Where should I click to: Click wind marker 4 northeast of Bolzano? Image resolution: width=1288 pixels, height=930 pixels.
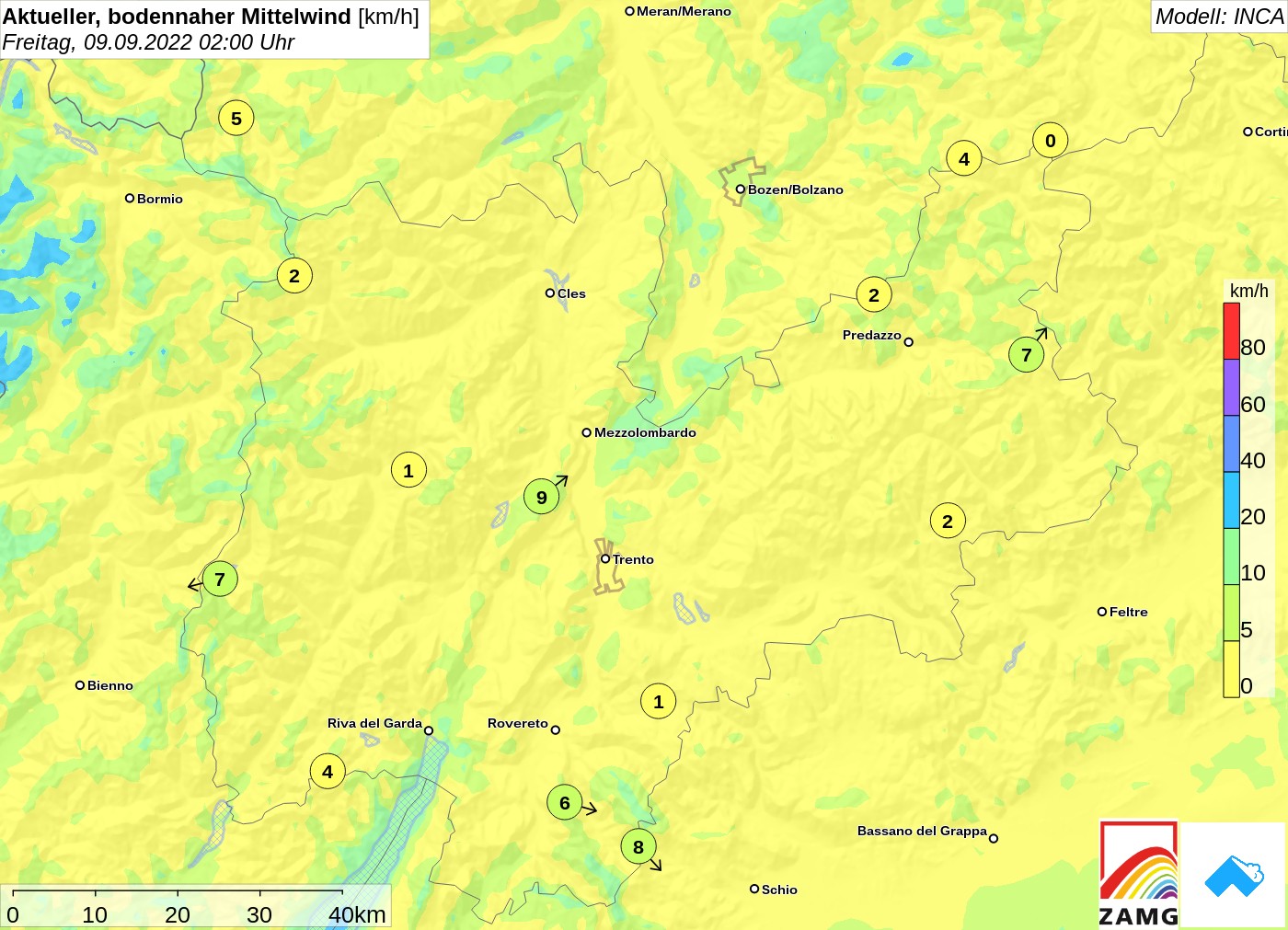pyautogui.click(x=964, y=159)
